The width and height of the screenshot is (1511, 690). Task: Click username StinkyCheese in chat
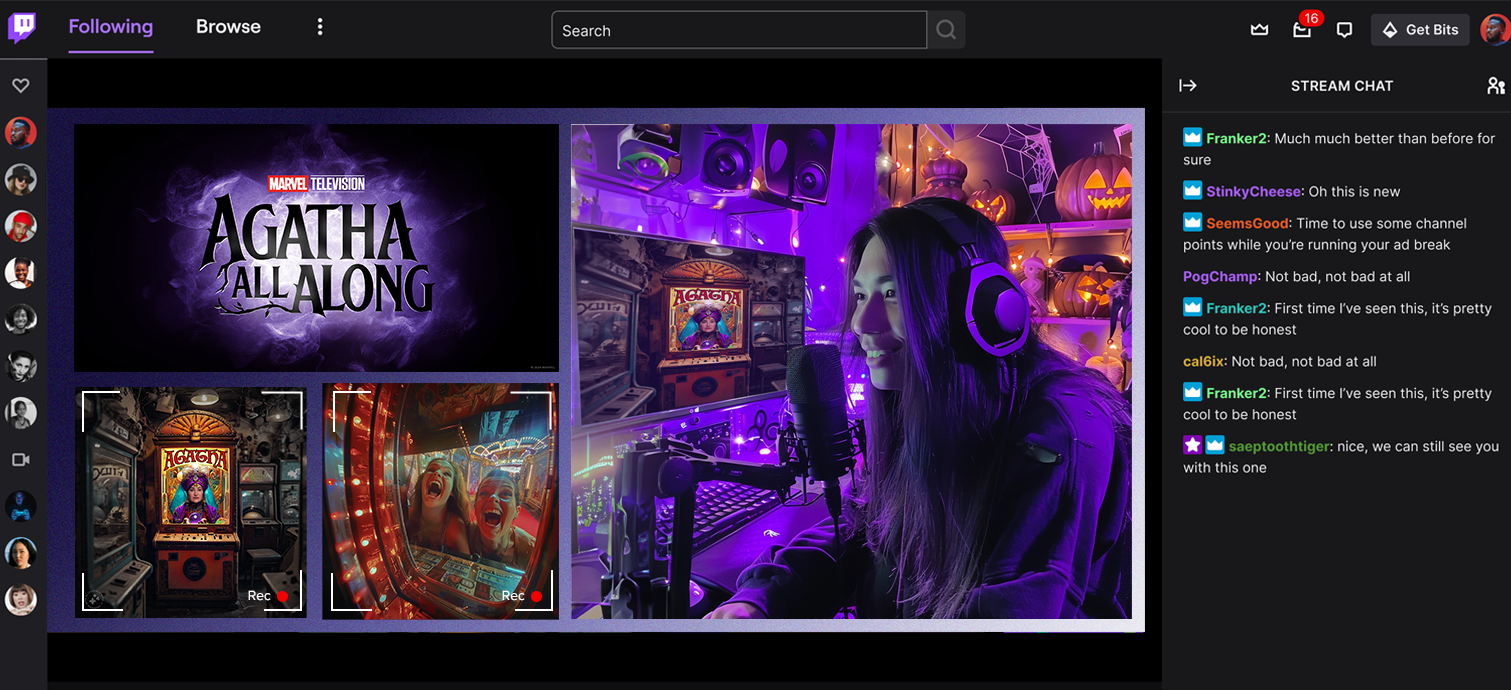[1254, 191]
